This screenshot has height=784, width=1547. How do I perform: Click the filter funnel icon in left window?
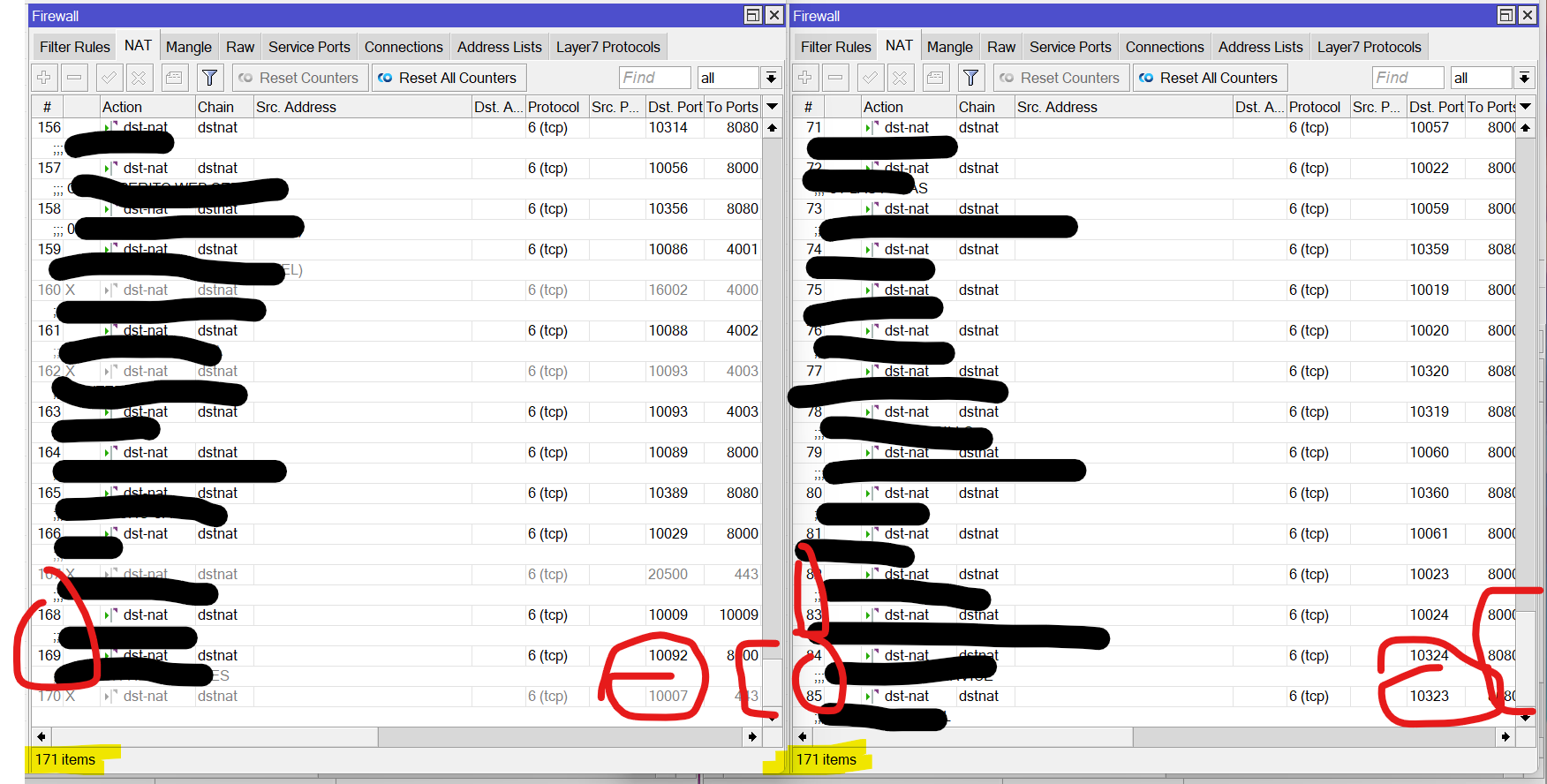[209, 78]
